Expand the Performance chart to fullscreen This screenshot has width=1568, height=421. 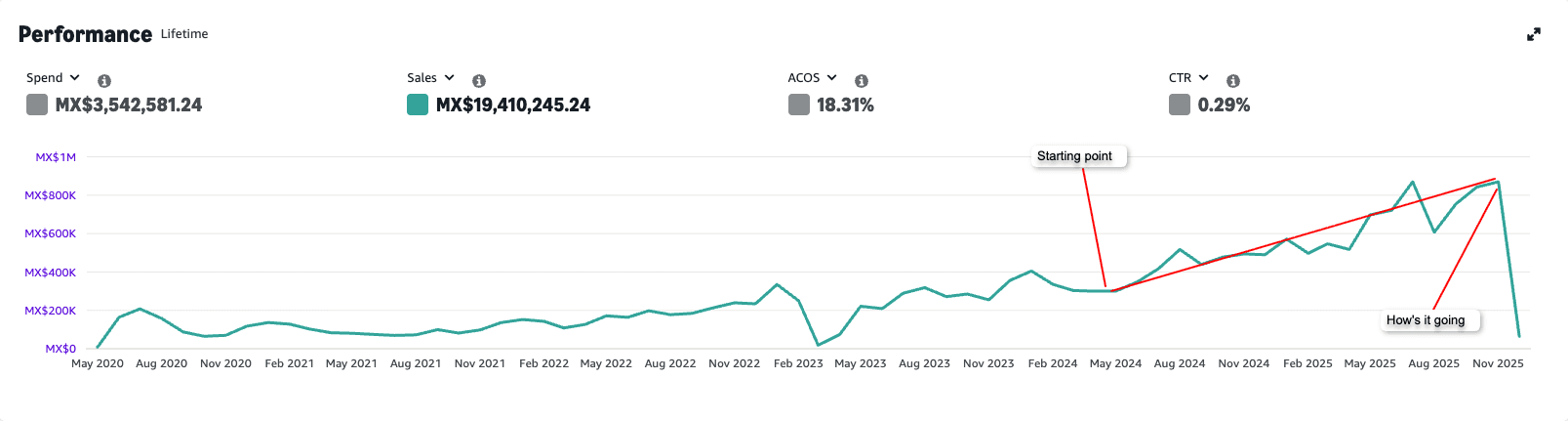point(1534,34)
